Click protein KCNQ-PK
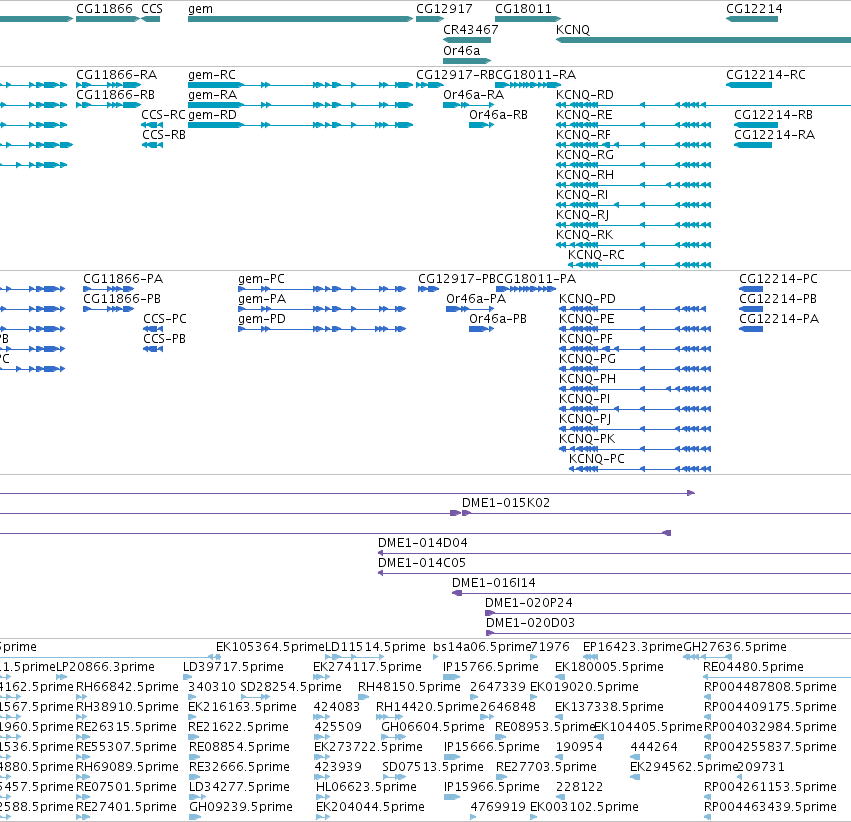Viewport: 851px width, 822px height. click(x=587, y=438)
